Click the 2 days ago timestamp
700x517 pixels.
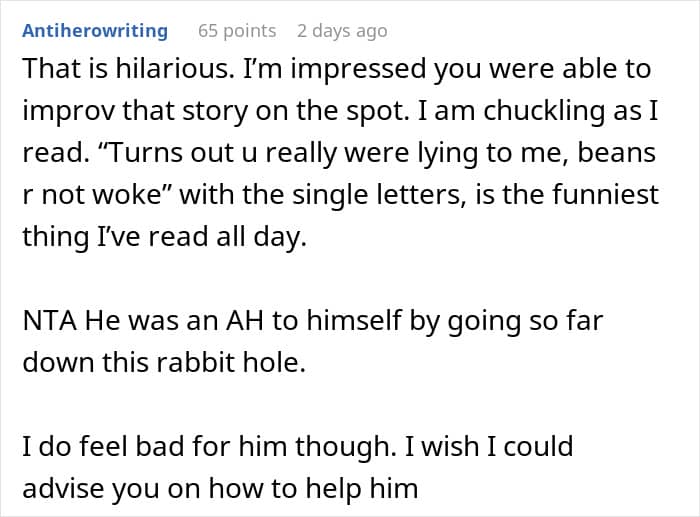pyautogui.click(x=342, y=31)
